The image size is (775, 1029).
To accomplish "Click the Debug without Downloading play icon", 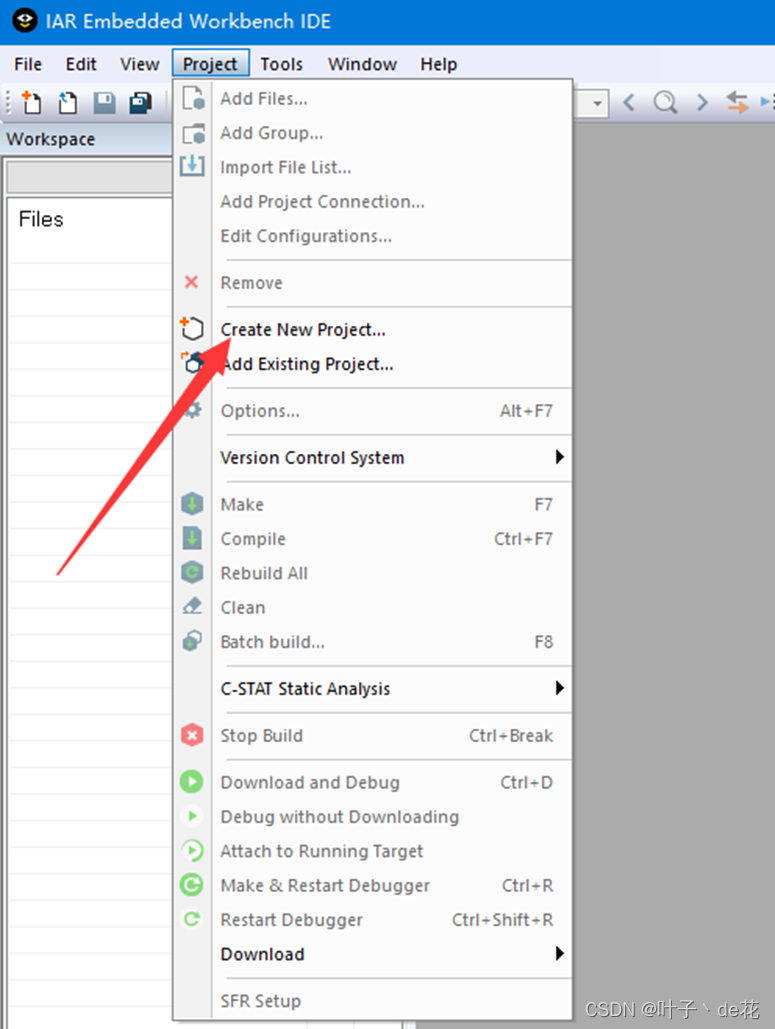I will (192, 816).
